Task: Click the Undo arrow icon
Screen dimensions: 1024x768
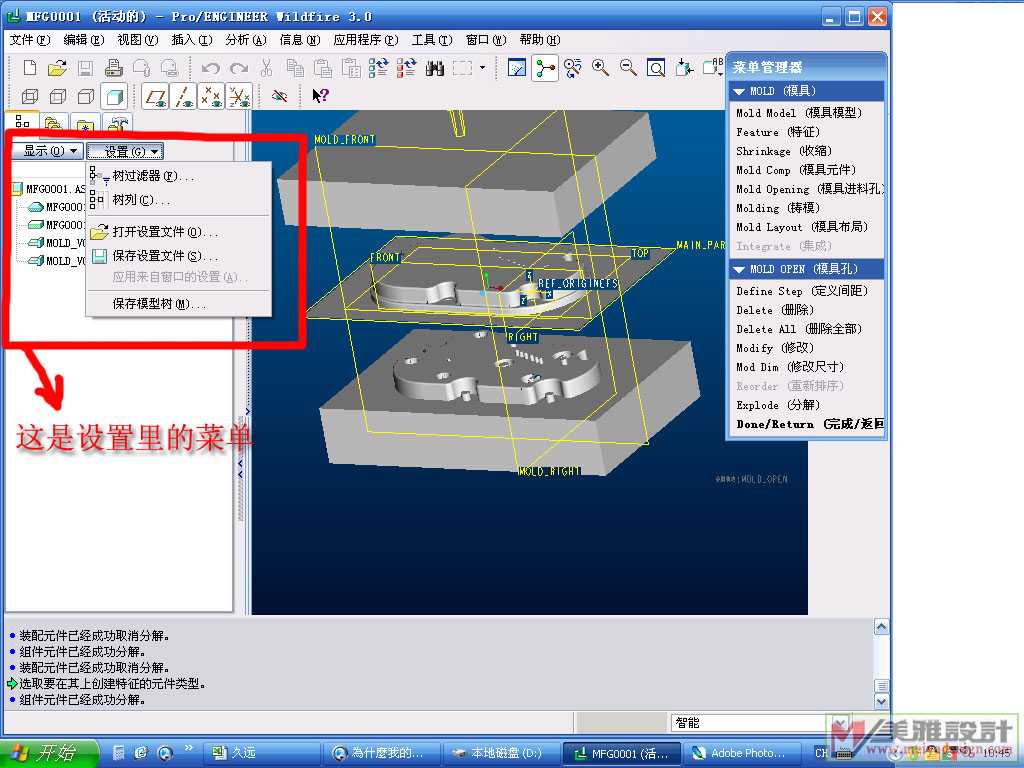Action: tap(210, 68)
